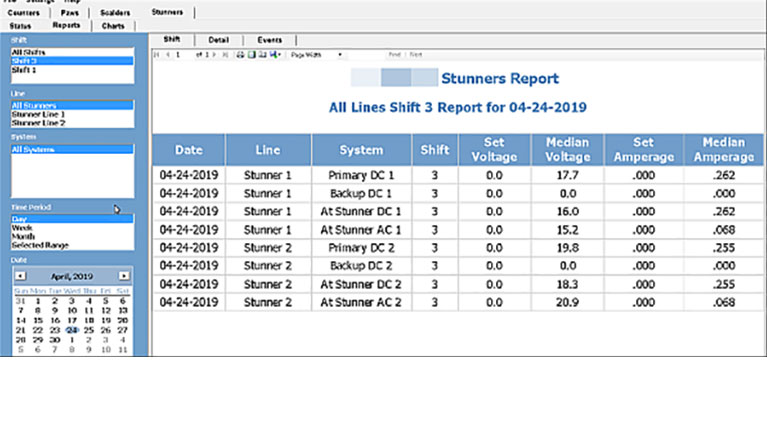Click the next page arrow in report toolbar

coord(214,55)
